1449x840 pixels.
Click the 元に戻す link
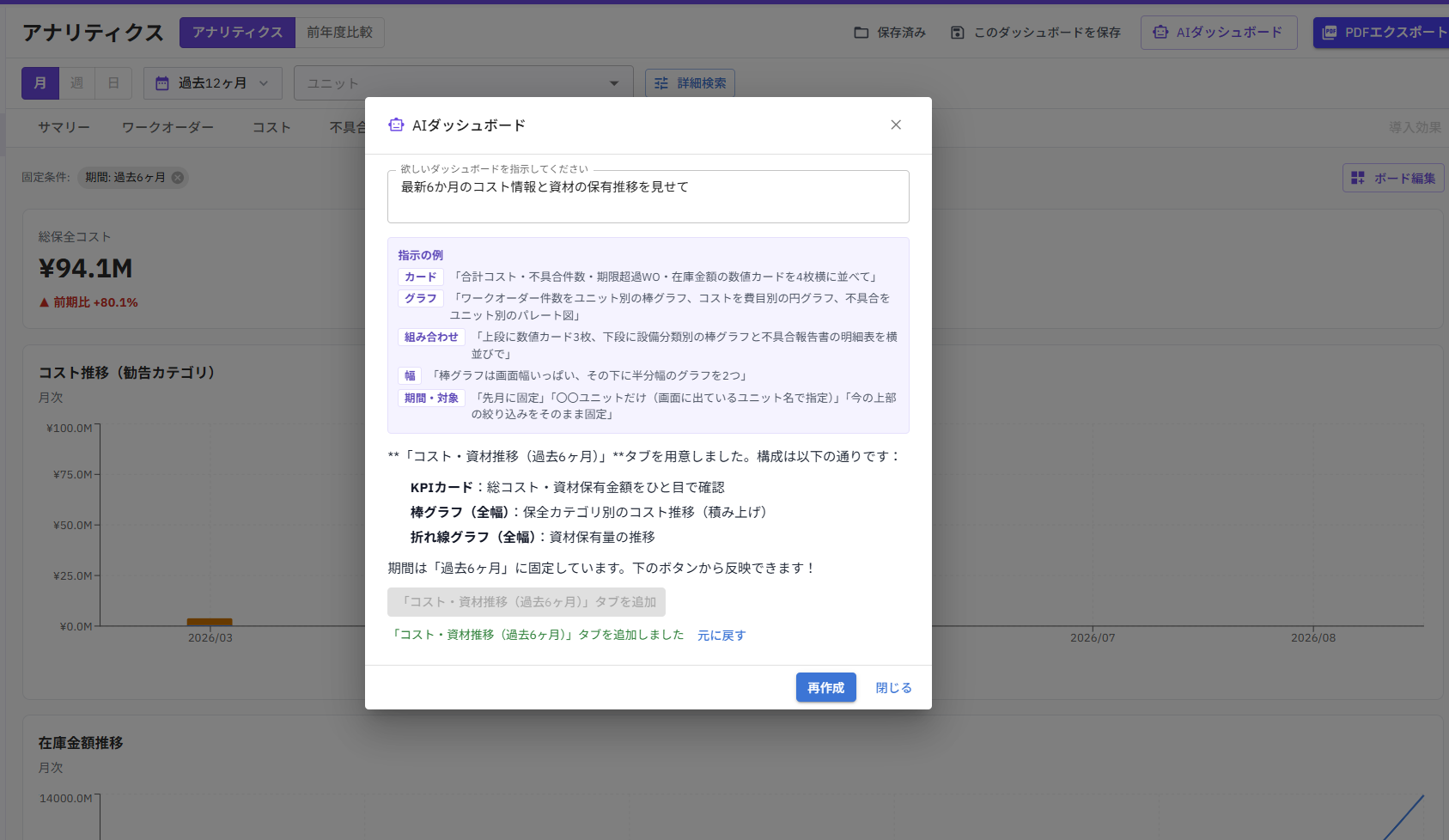coord(721,636)
